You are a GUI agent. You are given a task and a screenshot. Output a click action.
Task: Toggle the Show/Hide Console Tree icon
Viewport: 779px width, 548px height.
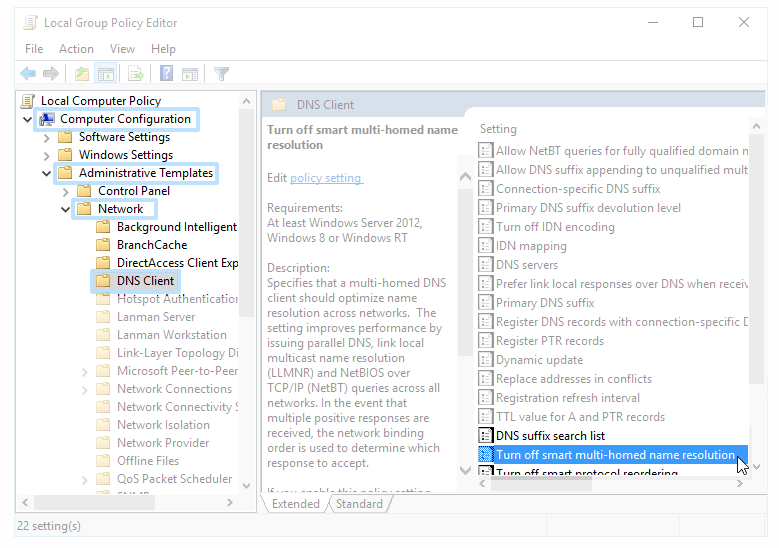pyautogui.click(x=105, y=74)
